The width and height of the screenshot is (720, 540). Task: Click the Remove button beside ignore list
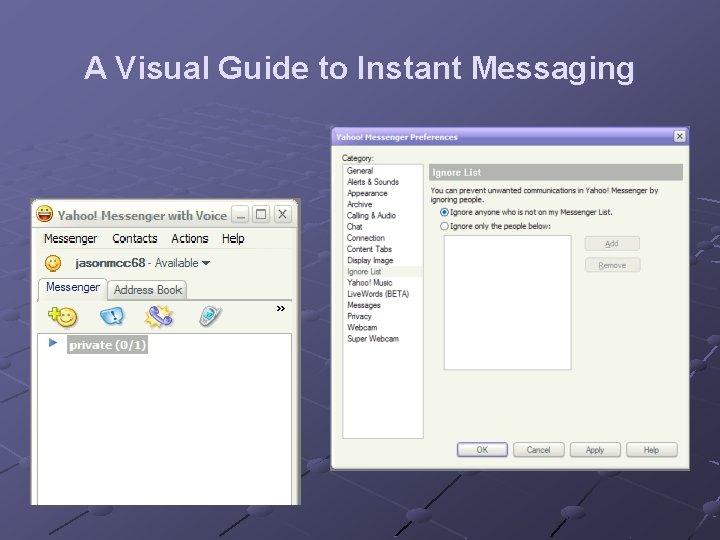point(612,265)
